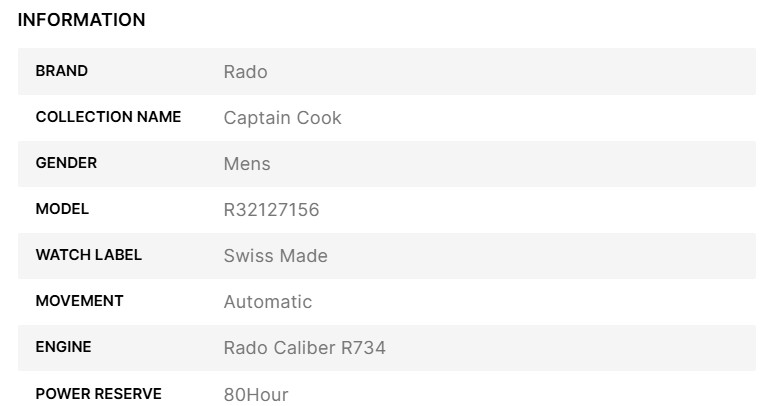Click the GENDER label

point(66,163)
